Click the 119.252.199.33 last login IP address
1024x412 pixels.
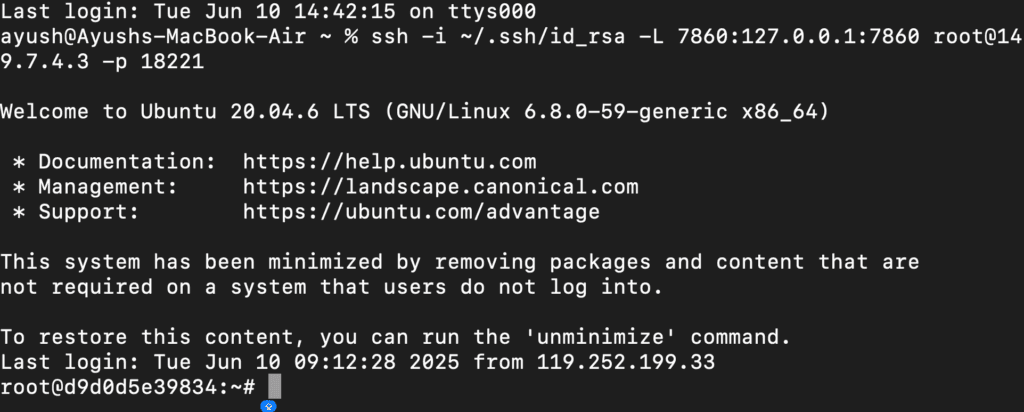click(x=626, y=362)
